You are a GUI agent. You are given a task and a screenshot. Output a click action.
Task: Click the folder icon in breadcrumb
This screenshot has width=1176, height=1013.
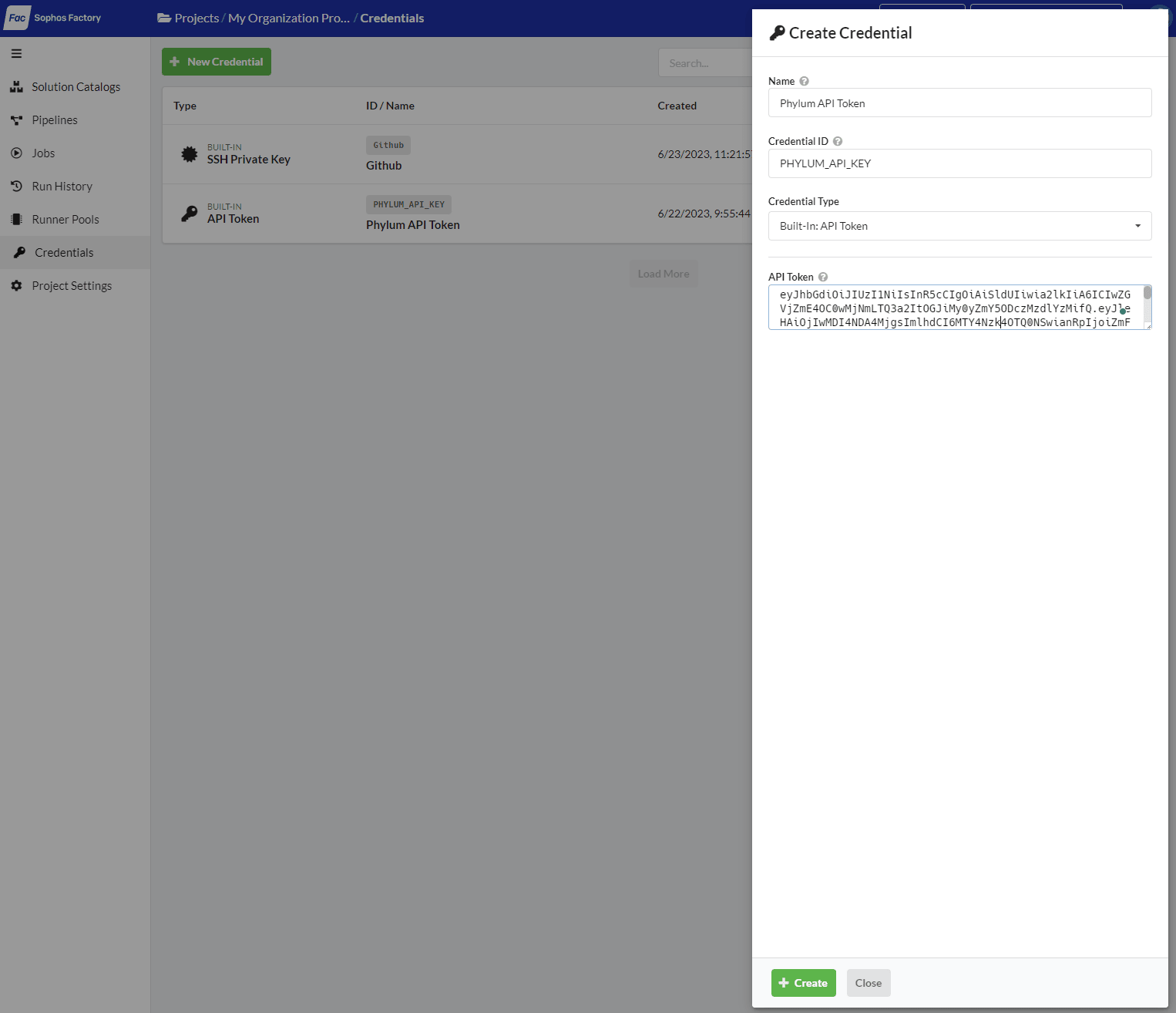coord(164,18)
